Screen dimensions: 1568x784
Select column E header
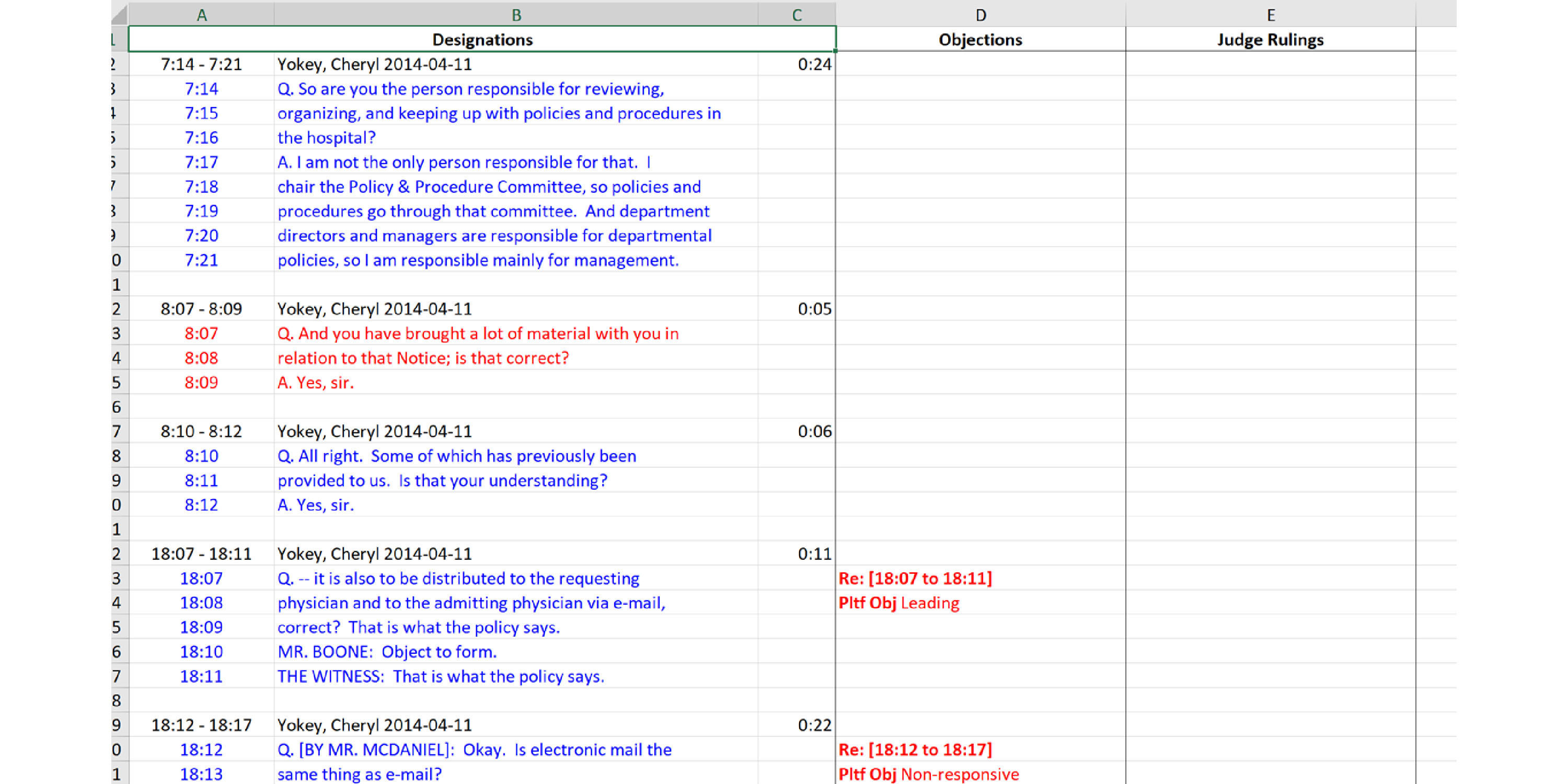click(1271, 15)
